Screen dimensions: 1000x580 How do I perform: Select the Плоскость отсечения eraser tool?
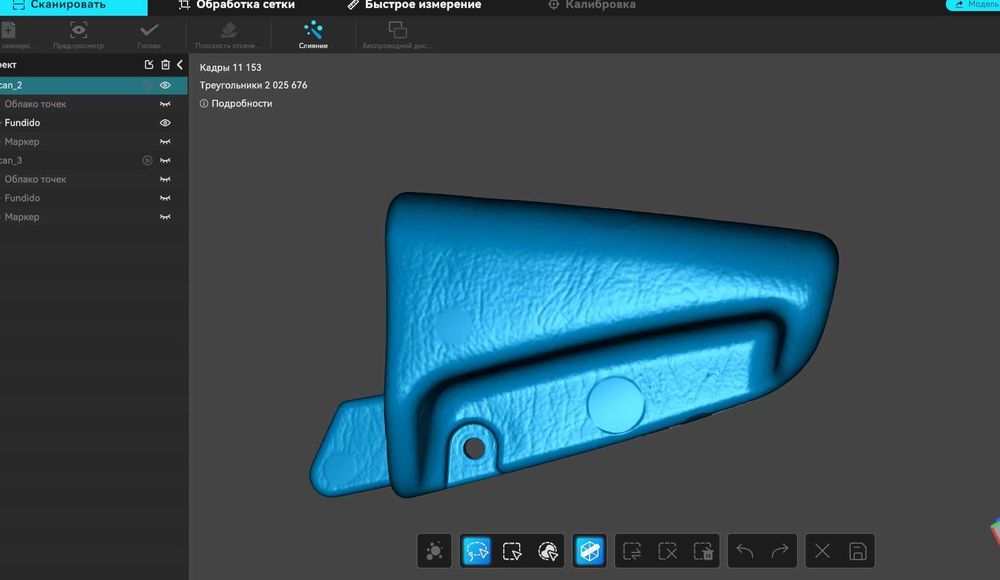228,34
